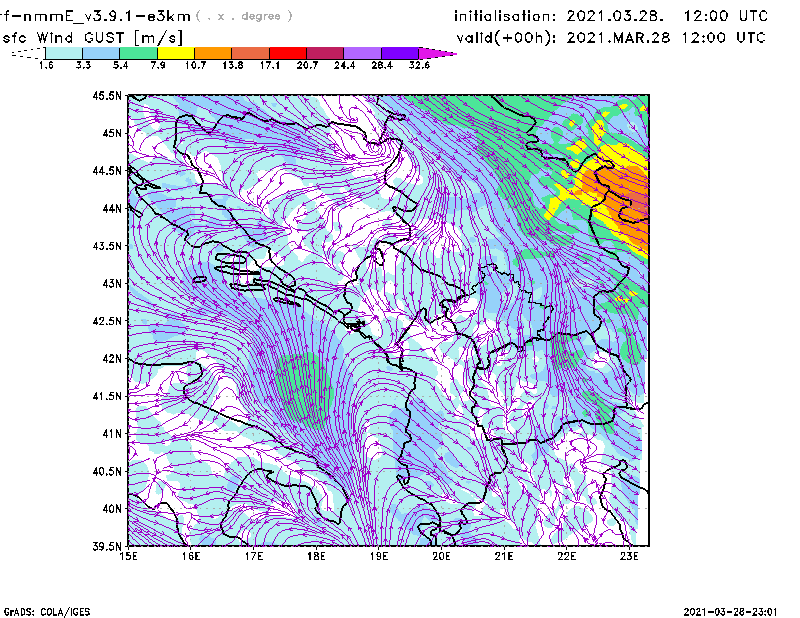Screen dimensions: 800x618
Task: Click the 15E longitude axis label
Action: (129, 556)
